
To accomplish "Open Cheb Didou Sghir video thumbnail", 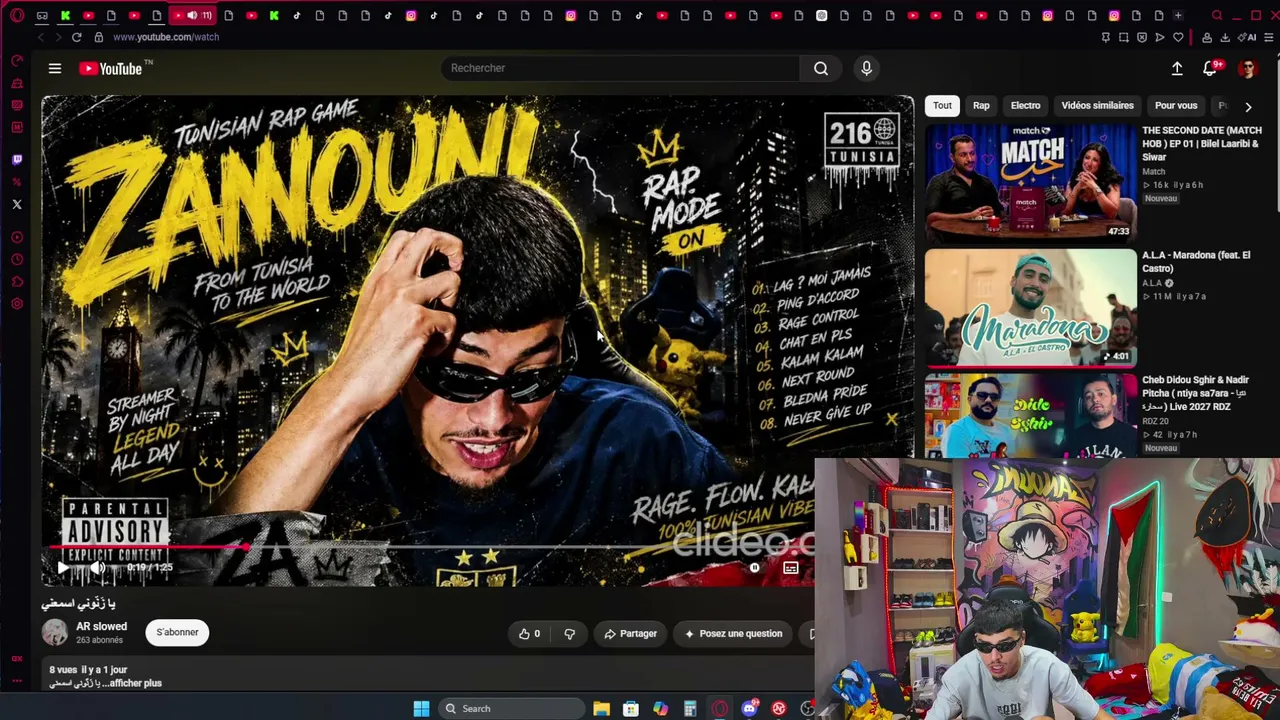I will click(x=1030, y=416).
